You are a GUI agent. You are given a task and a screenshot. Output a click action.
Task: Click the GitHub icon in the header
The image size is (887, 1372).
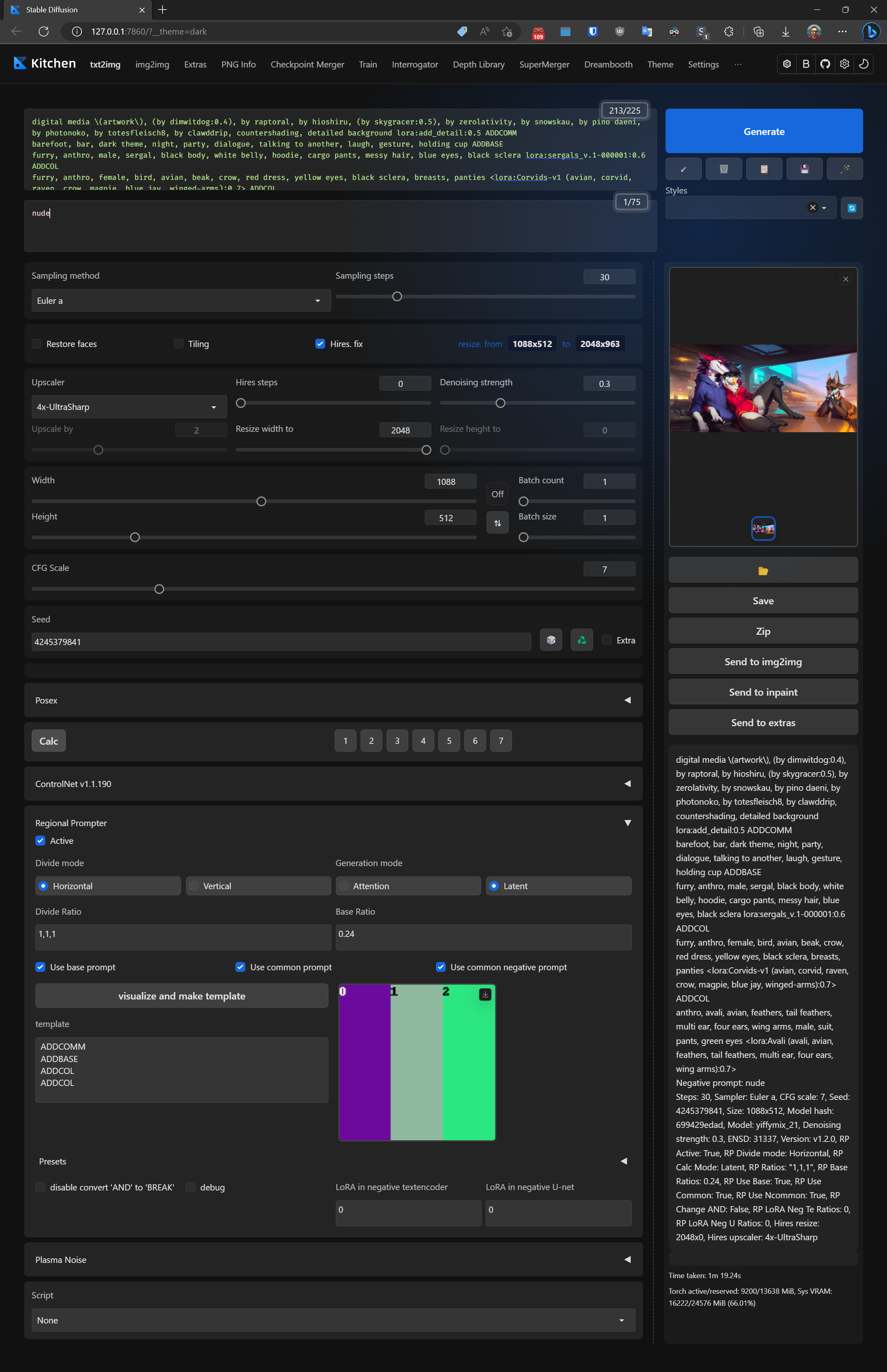point(825,64)
